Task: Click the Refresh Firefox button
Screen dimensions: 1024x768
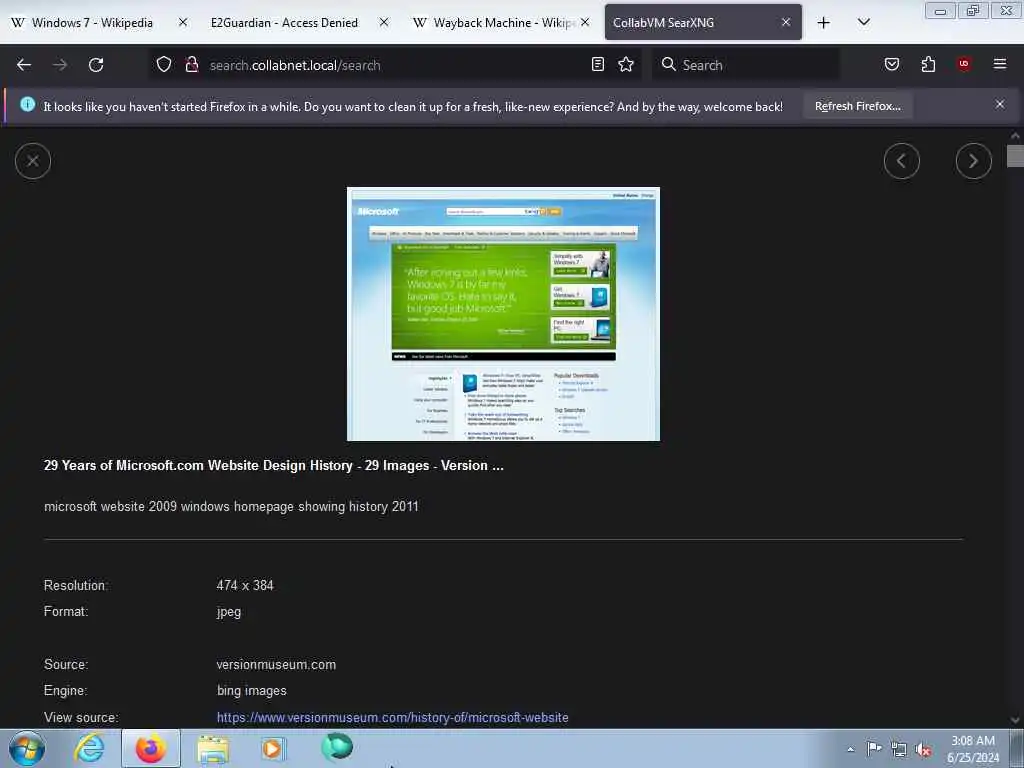Action: (857, 106)
